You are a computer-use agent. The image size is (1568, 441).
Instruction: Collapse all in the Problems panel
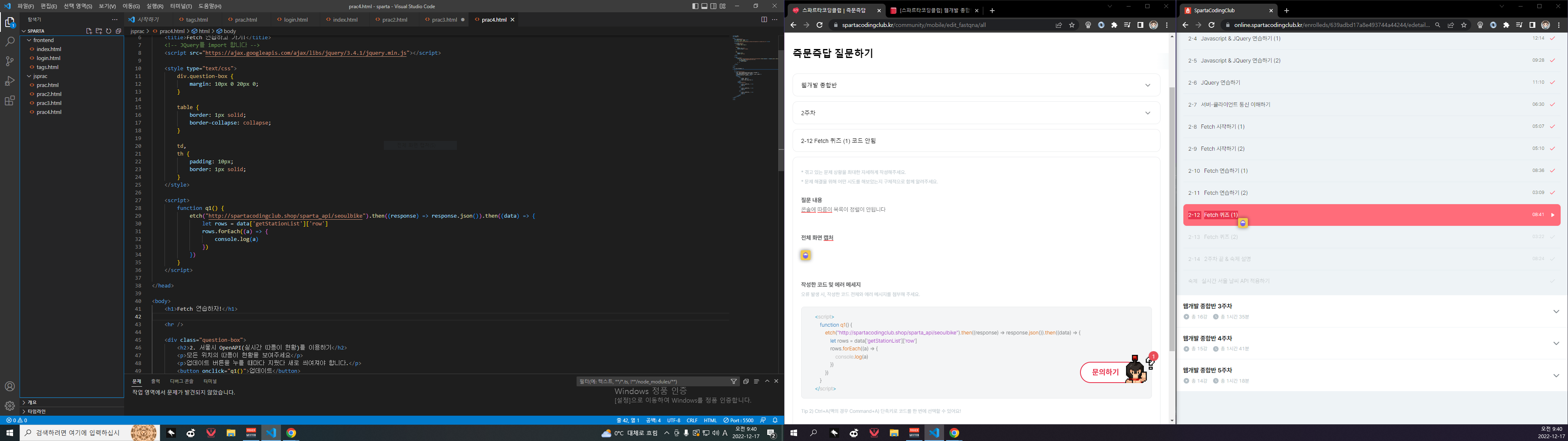(746, 381)
